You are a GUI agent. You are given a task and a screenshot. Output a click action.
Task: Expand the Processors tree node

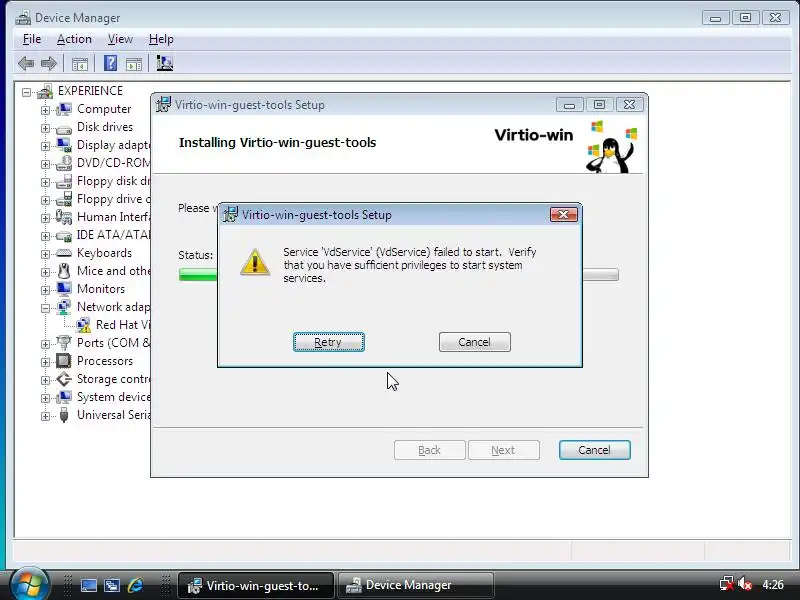(x=45, y=362)
